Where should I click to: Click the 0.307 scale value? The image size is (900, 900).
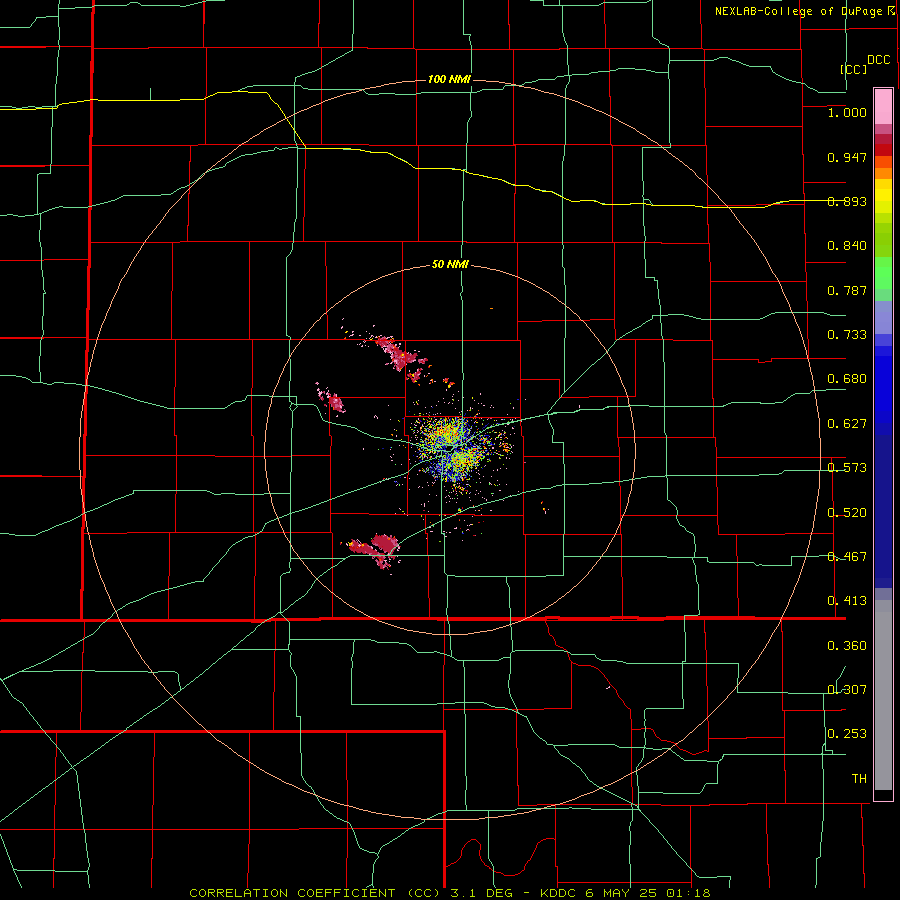[x=847, y=690]
